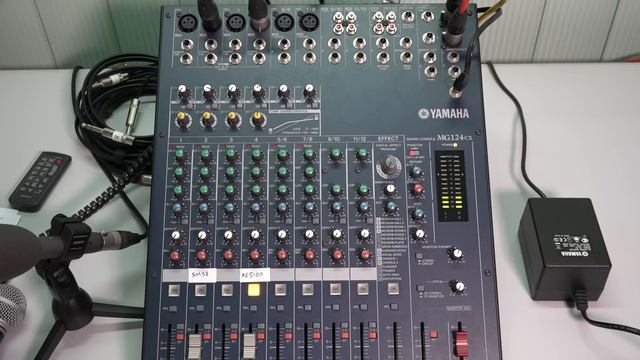Image resolution: width=640 pixels, height=360 pixels.
Task: Click the white PARAMETER knob under program dial
Action: pos(390,189)
